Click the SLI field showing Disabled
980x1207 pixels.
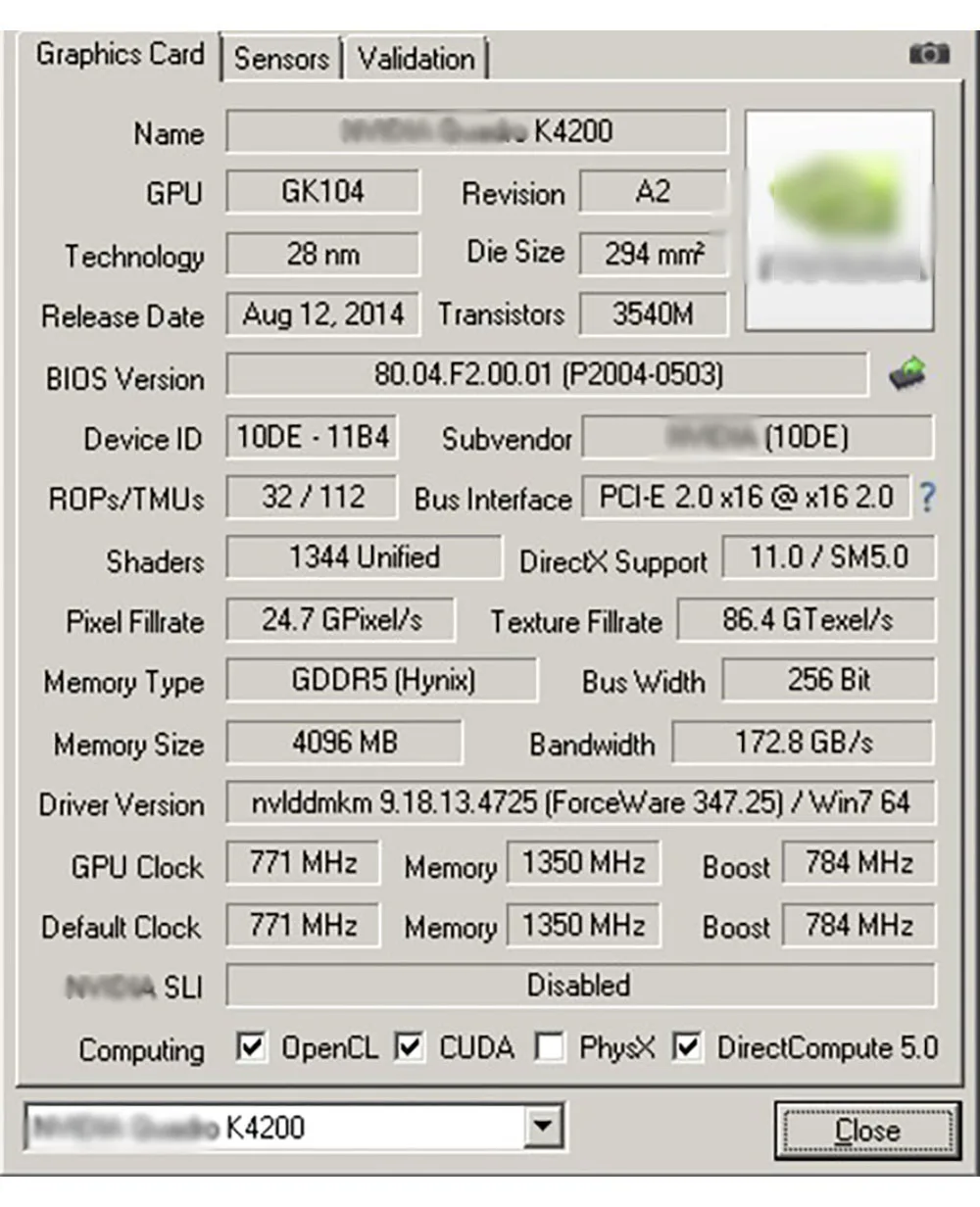pyautogui.click(x=580, y=985)
